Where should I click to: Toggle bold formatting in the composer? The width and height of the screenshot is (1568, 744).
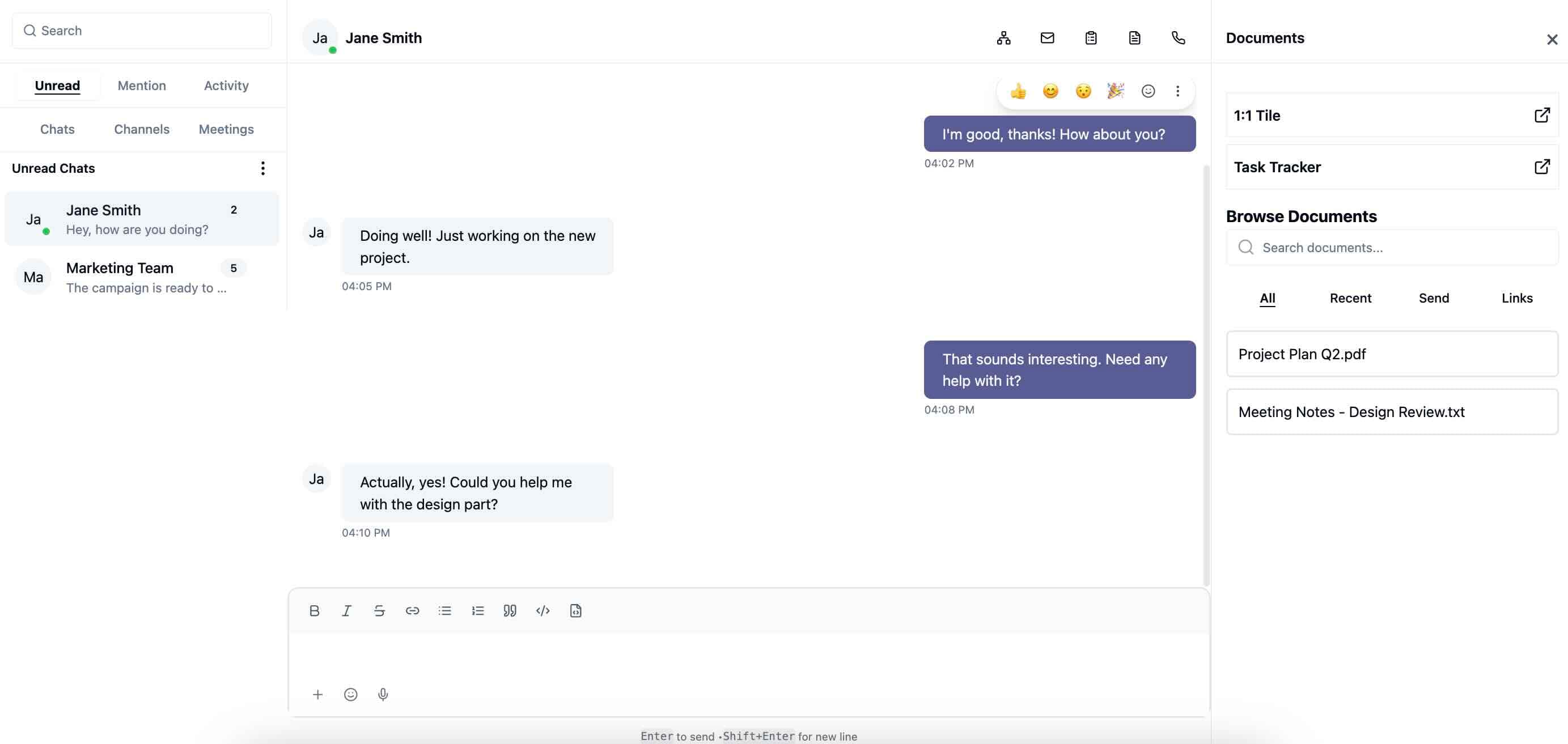[x=314, y=611]
